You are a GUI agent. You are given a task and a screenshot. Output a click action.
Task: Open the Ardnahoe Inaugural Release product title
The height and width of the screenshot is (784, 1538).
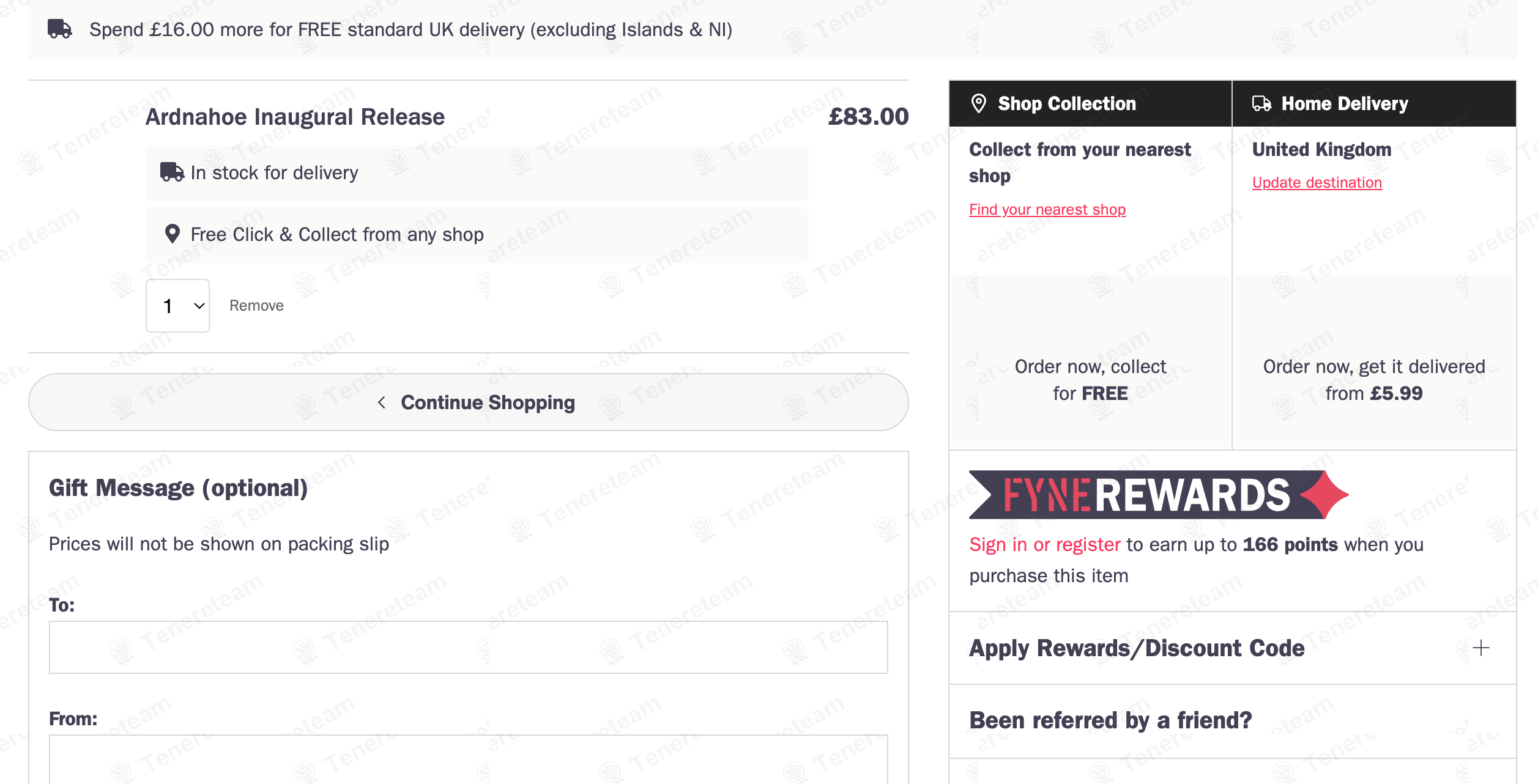pos(295,117)
